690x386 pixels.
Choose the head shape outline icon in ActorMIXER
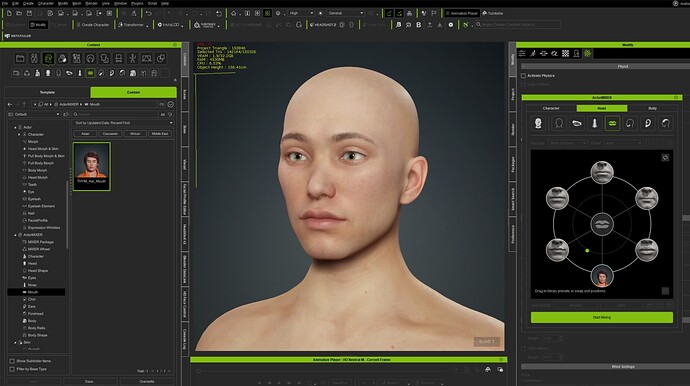(x=559, y=123)
